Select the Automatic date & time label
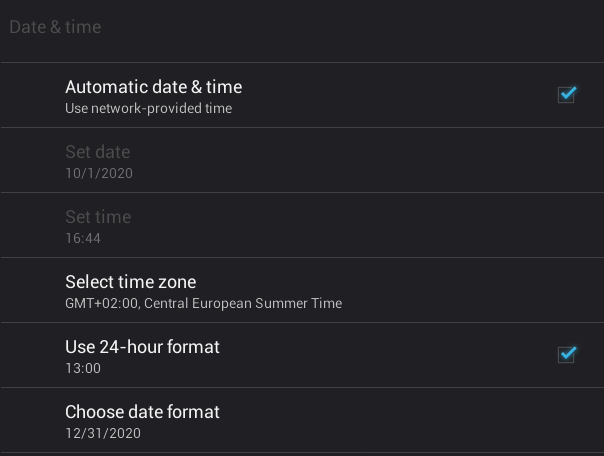604x456 pixels. point(154,87)
